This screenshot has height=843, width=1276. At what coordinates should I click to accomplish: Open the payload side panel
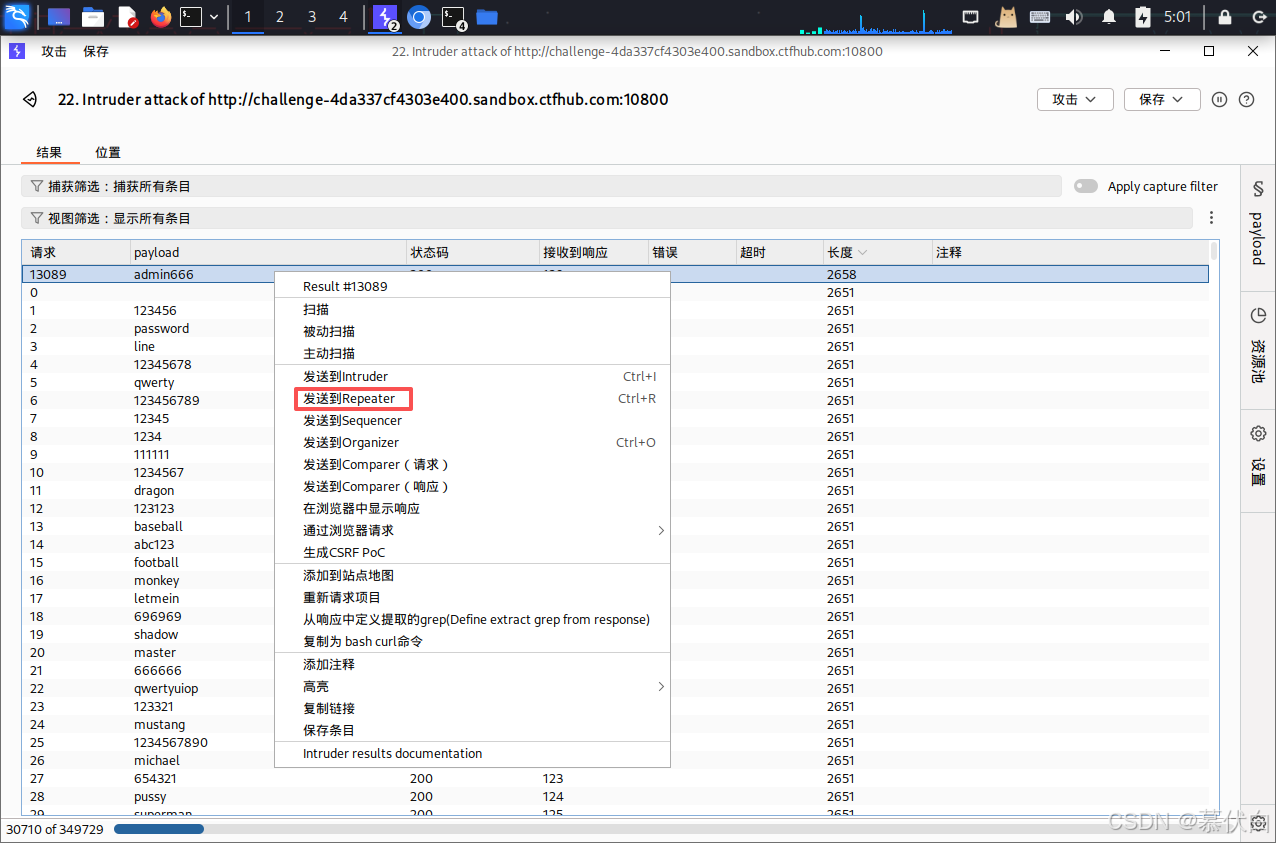pyautogui.click(x=1258, y=227)
